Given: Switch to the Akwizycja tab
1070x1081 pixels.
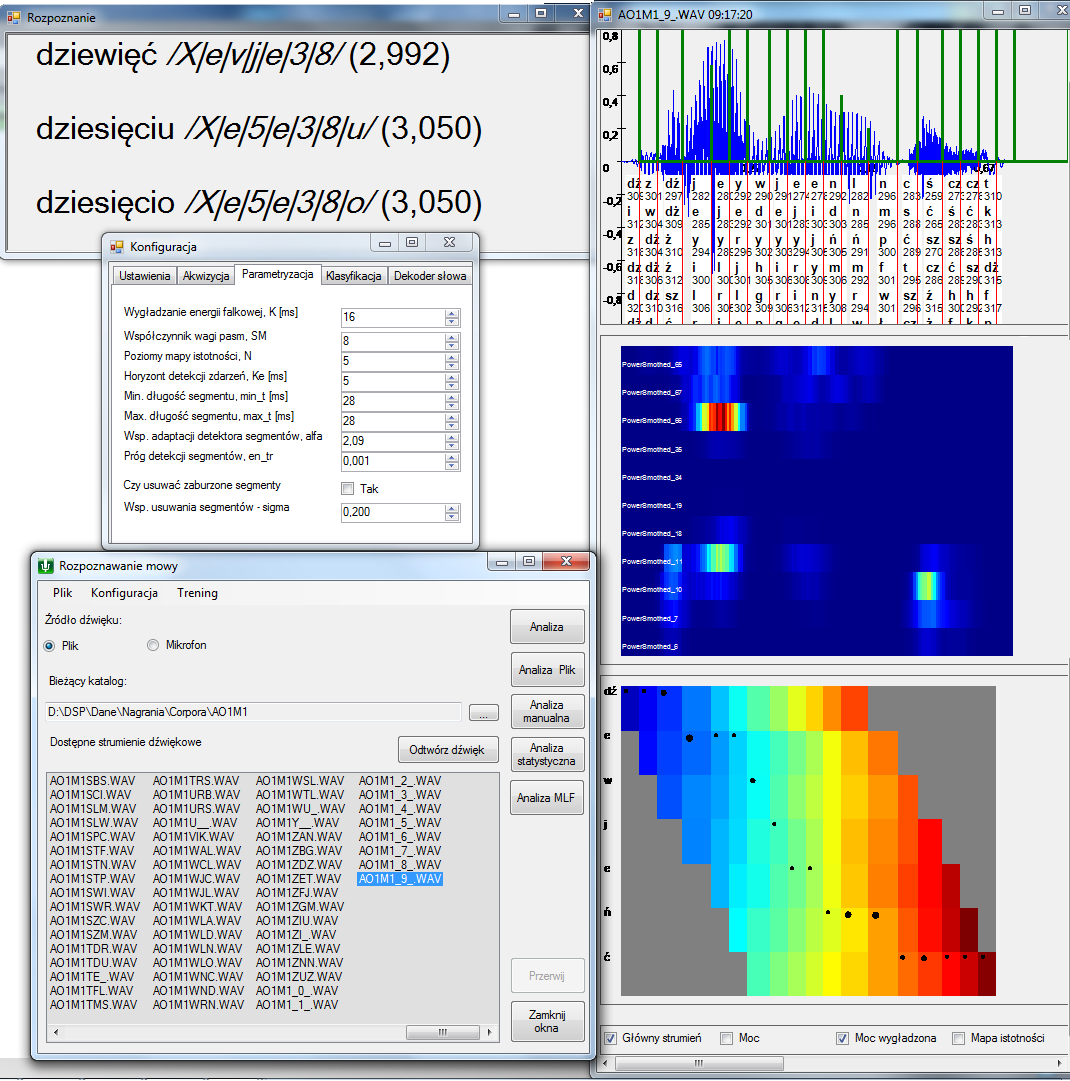Looking at the screenshot, I should click(206, 276).
